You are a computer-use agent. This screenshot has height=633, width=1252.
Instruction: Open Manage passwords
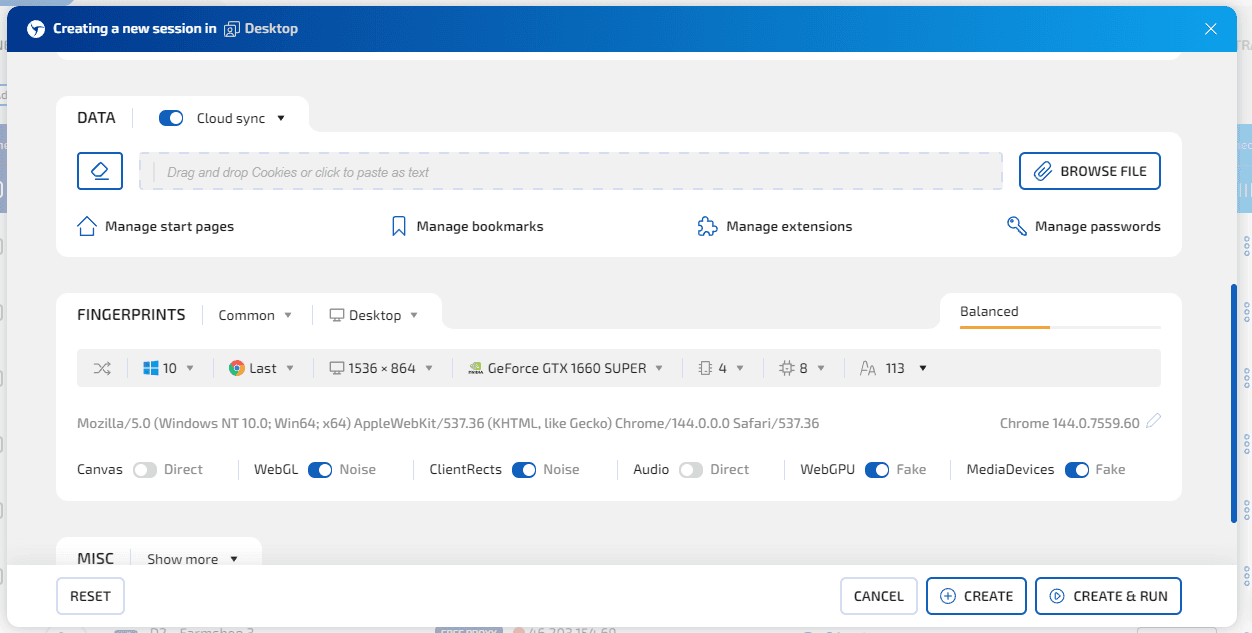coord(1084,227)
